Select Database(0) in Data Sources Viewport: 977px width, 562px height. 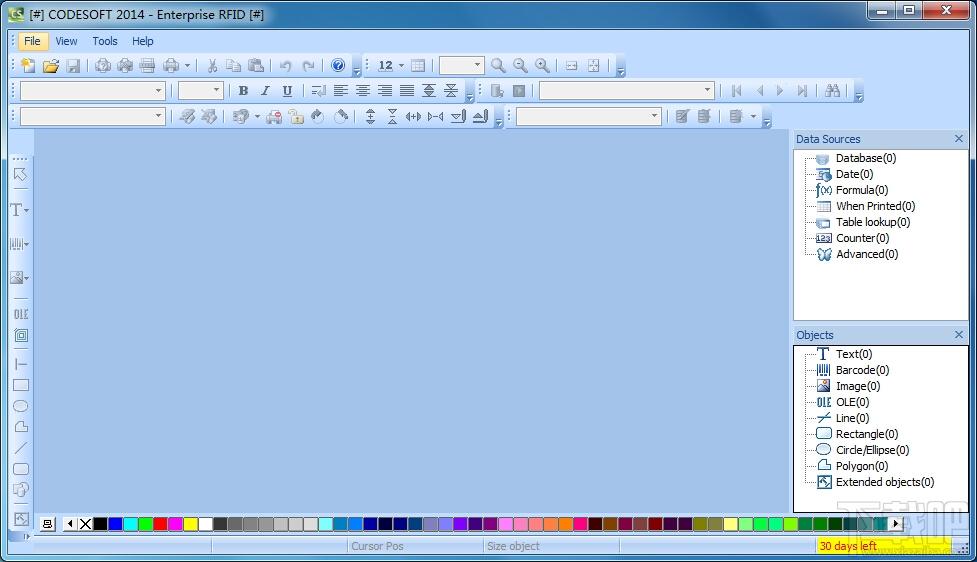[865, 158]
